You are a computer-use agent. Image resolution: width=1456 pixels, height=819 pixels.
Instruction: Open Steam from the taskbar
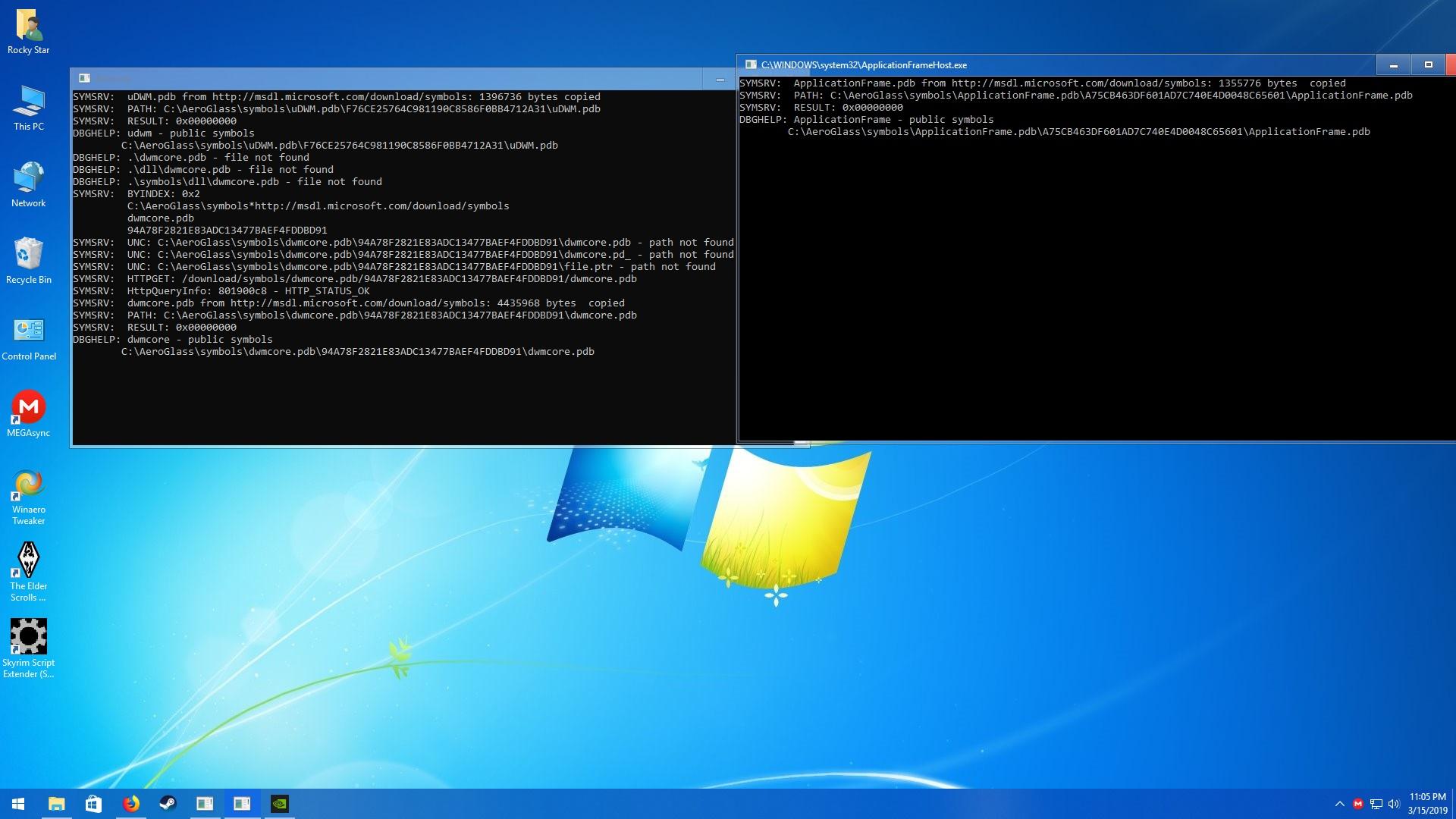[168, 804]
